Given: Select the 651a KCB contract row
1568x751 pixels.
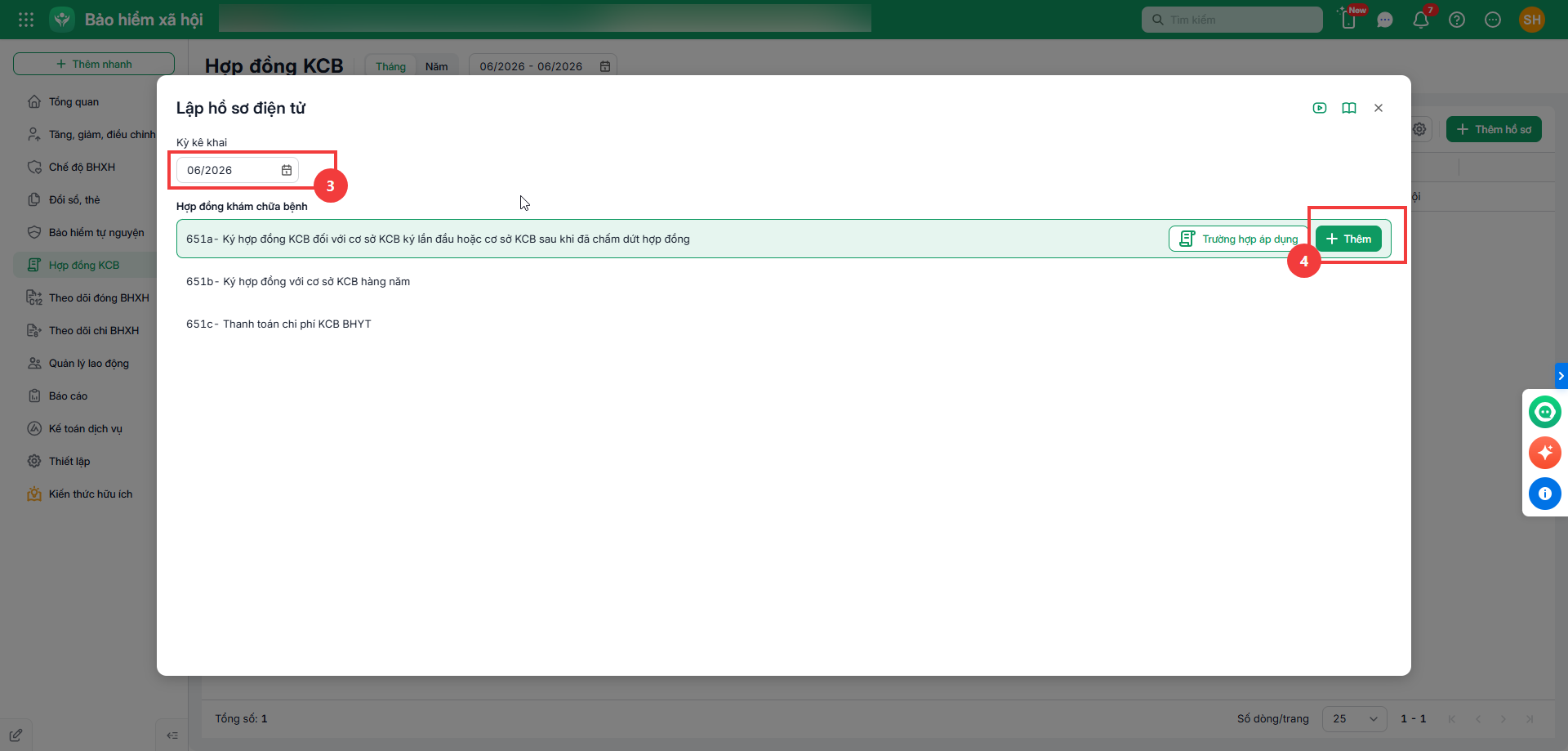Looking at the screenshot, I should coord(784,239).
